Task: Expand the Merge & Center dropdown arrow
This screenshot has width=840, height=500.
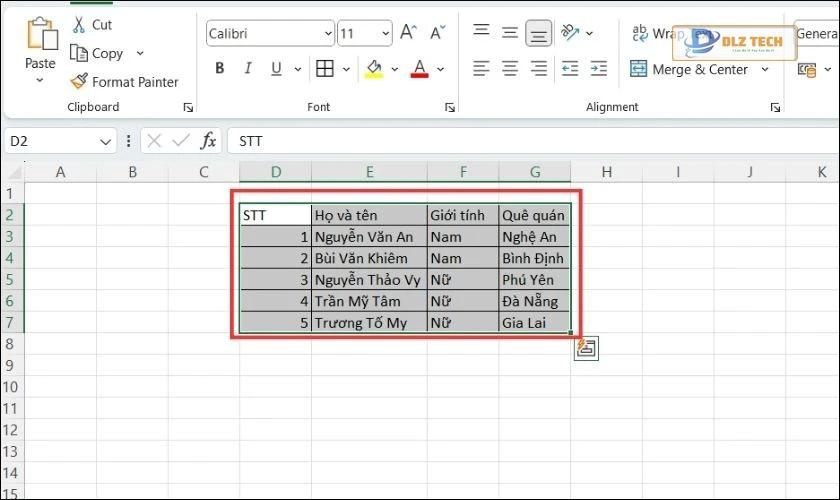Action: click(x=766, y=70)
